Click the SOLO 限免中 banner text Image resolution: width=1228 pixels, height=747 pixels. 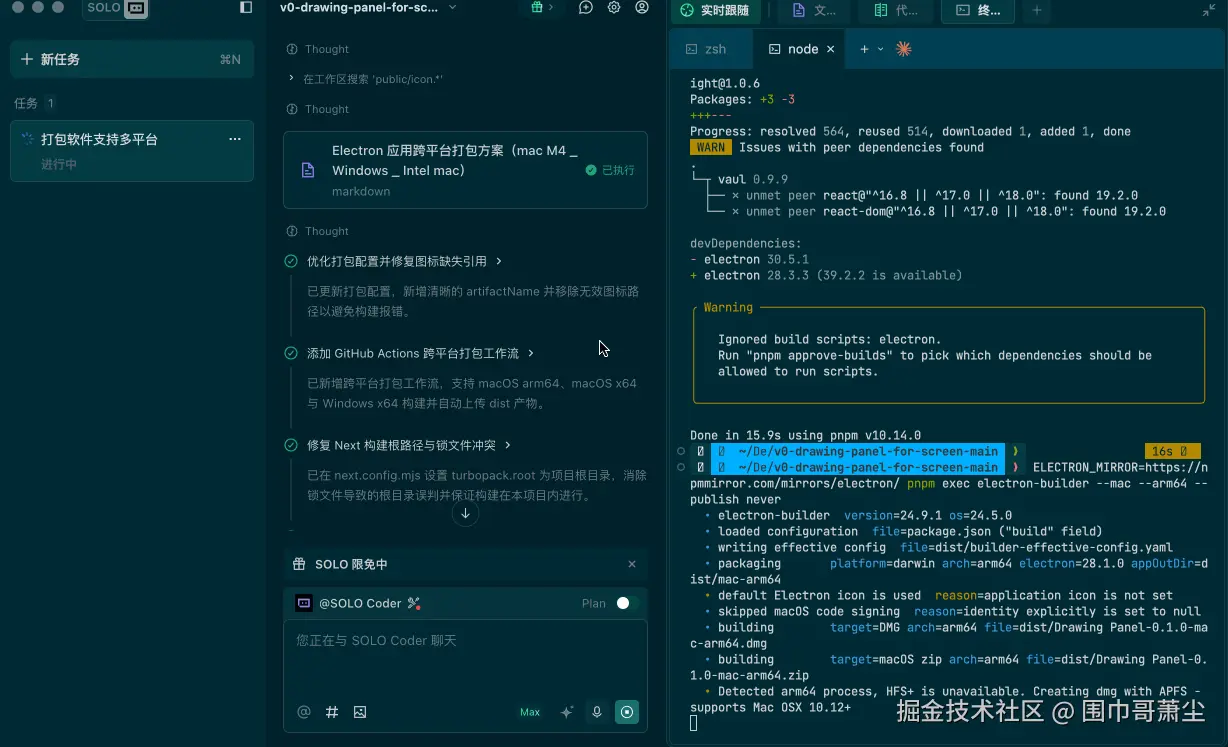coord(351,564)
